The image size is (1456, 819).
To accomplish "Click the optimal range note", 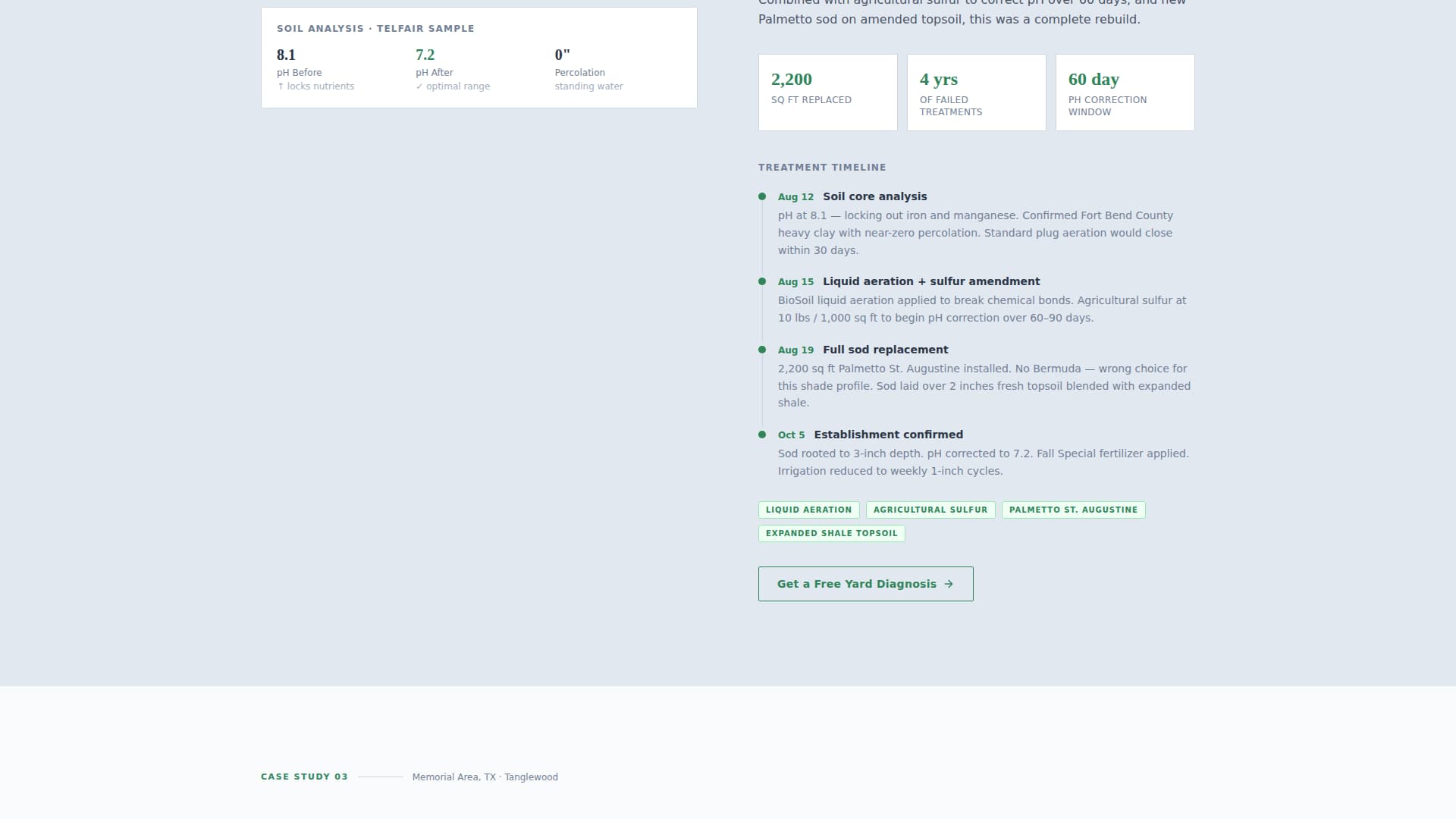I will point(453,86).
